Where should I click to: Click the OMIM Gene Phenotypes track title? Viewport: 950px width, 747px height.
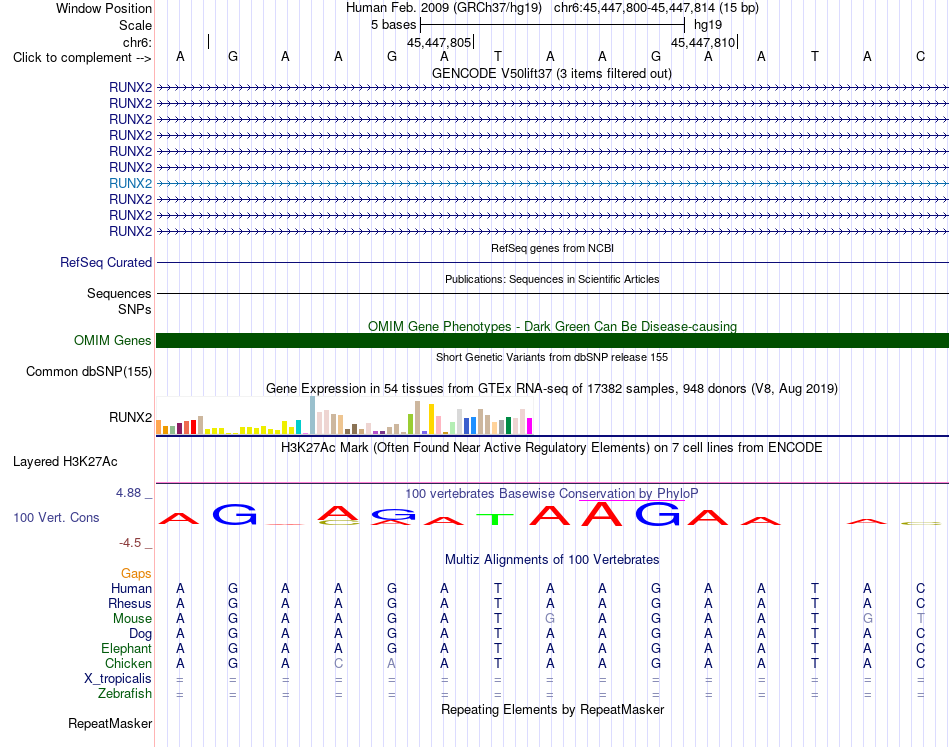552,326
